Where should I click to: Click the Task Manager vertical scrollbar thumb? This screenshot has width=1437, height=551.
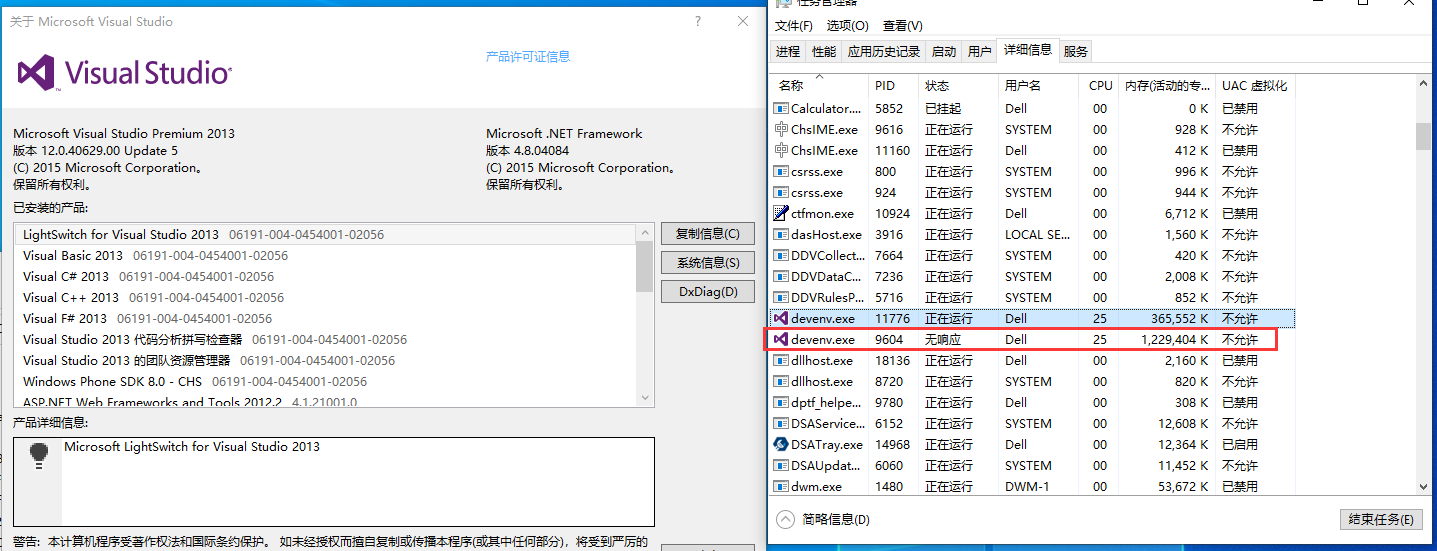tap(1424, 136)
